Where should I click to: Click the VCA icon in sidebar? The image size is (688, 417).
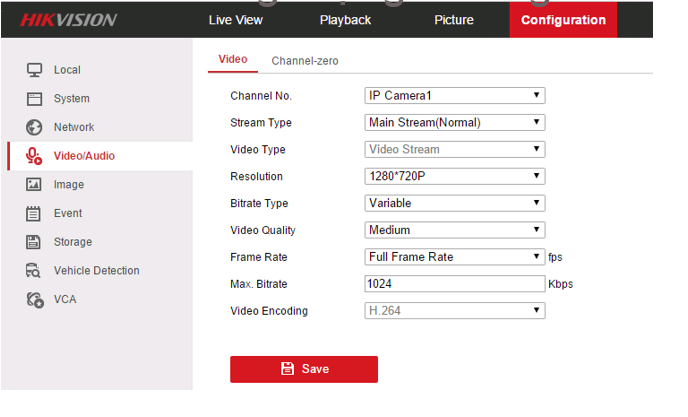tap(34, 299)
